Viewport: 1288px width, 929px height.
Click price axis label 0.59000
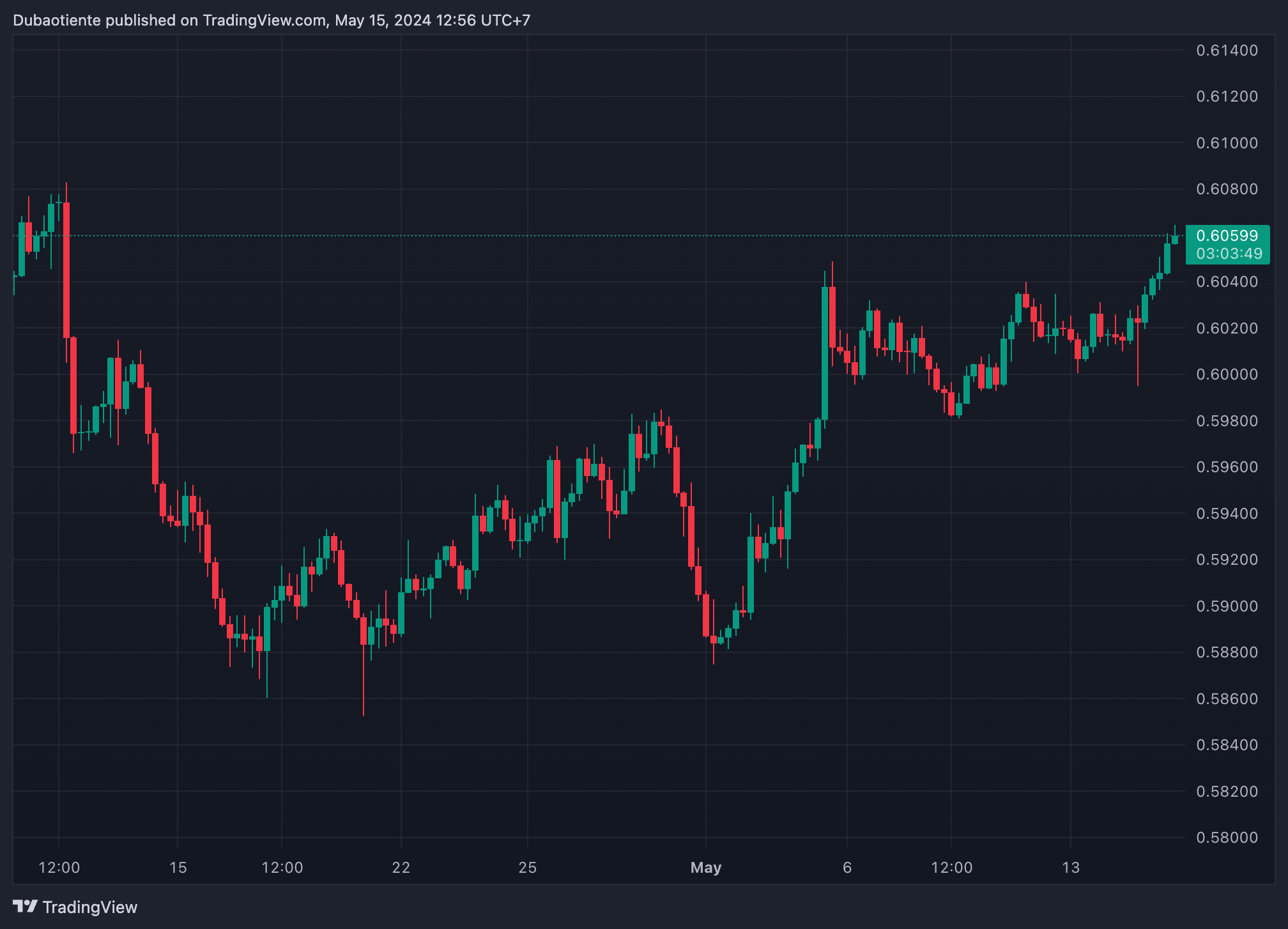click(x=1227, y=606)
